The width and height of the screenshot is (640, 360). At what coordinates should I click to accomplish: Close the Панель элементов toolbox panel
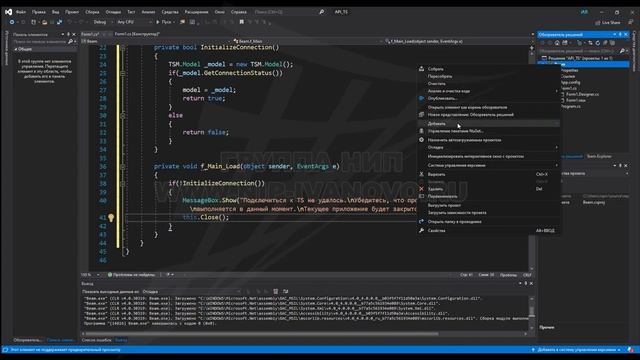coord(74,35)
